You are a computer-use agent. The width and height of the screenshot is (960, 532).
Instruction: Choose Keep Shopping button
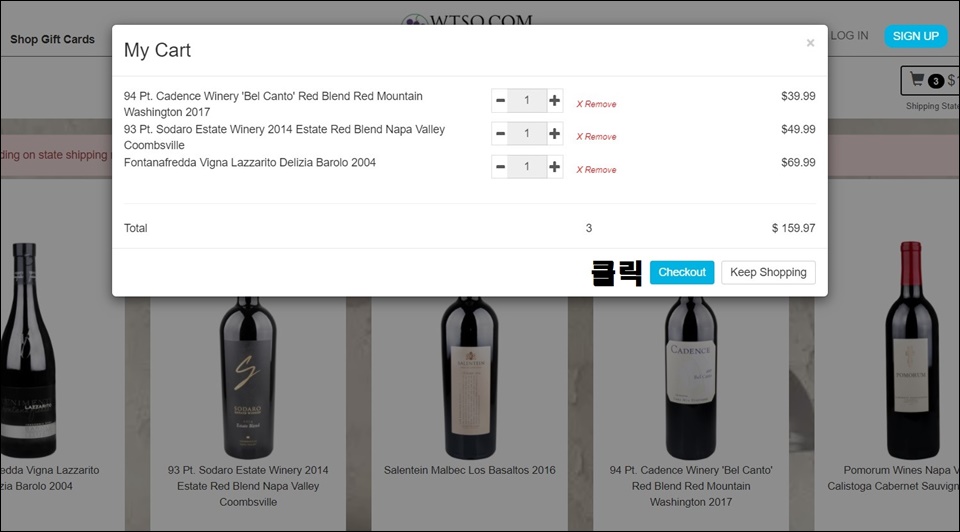[768, 272]
